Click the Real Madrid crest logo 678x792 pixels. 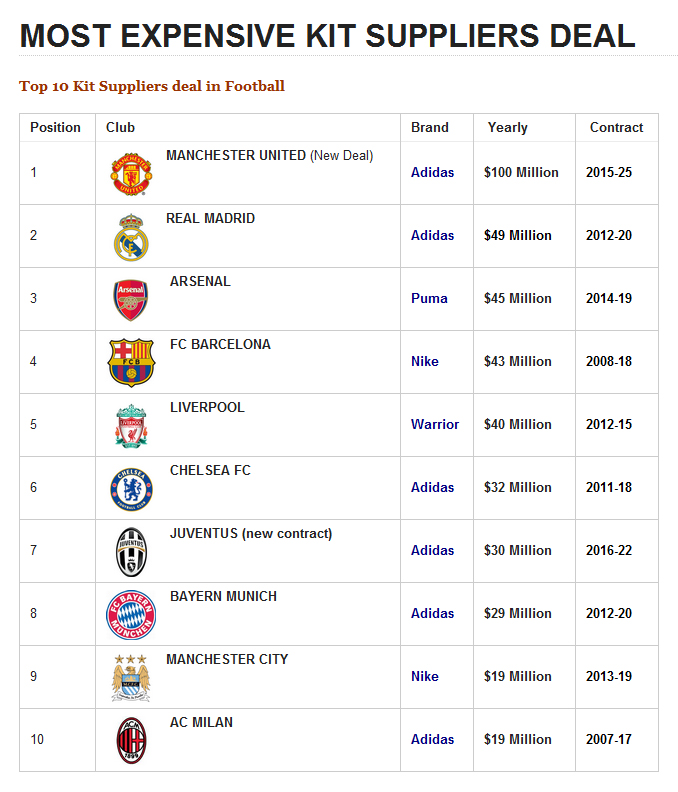(x=131, y=237)
